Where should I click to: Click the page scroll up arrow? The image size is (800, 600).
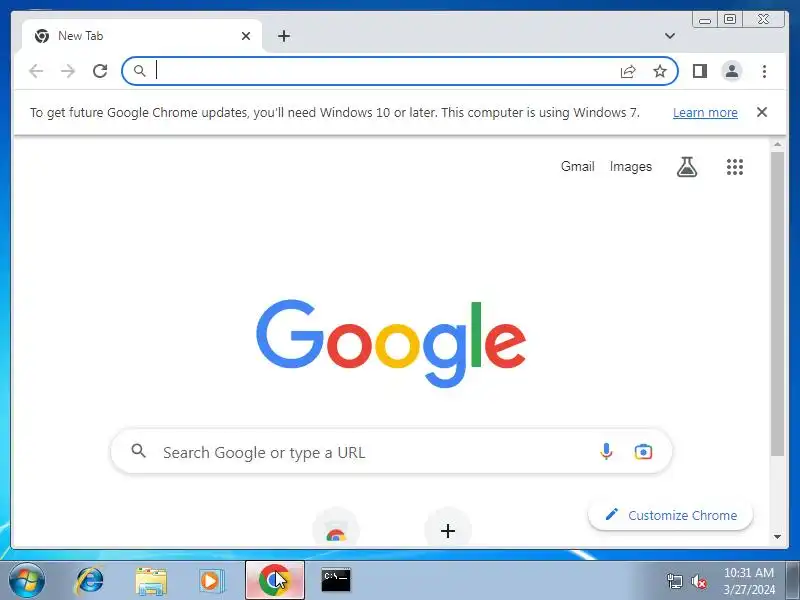pos(777,145)
